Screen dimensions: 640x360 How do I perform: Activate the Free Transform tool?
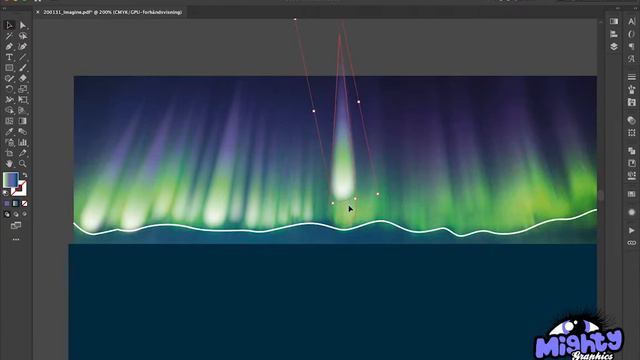click(x=23, y=100)
